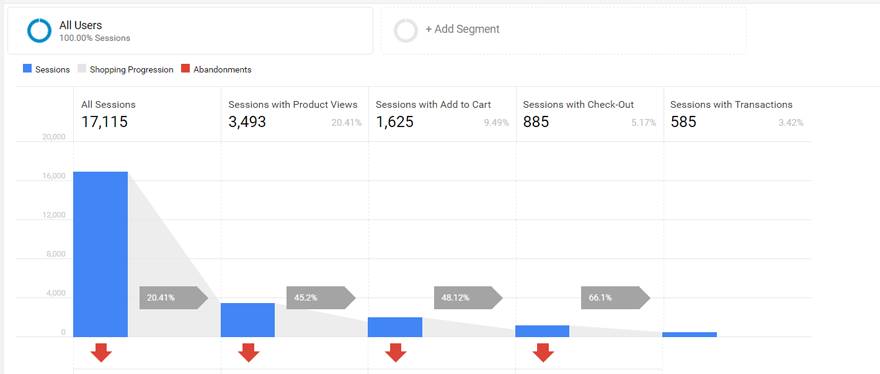Click the 45.2% progression arrow badge

click(x=321, y=298)
